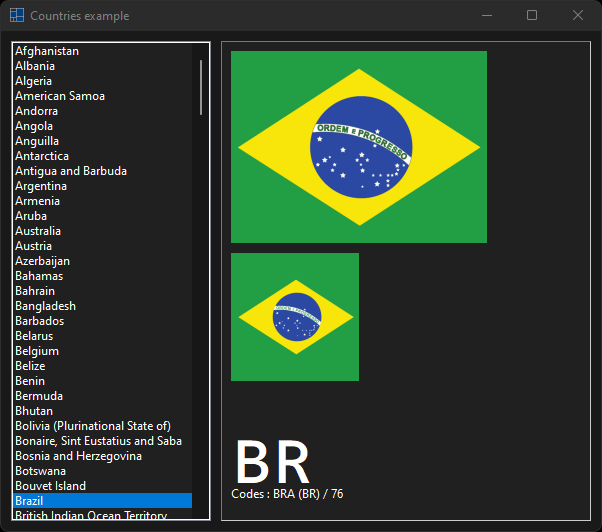This screenshot has width=602, height=532.
Task: Select Armenia from the list
Action: click(x=103, y=201)
